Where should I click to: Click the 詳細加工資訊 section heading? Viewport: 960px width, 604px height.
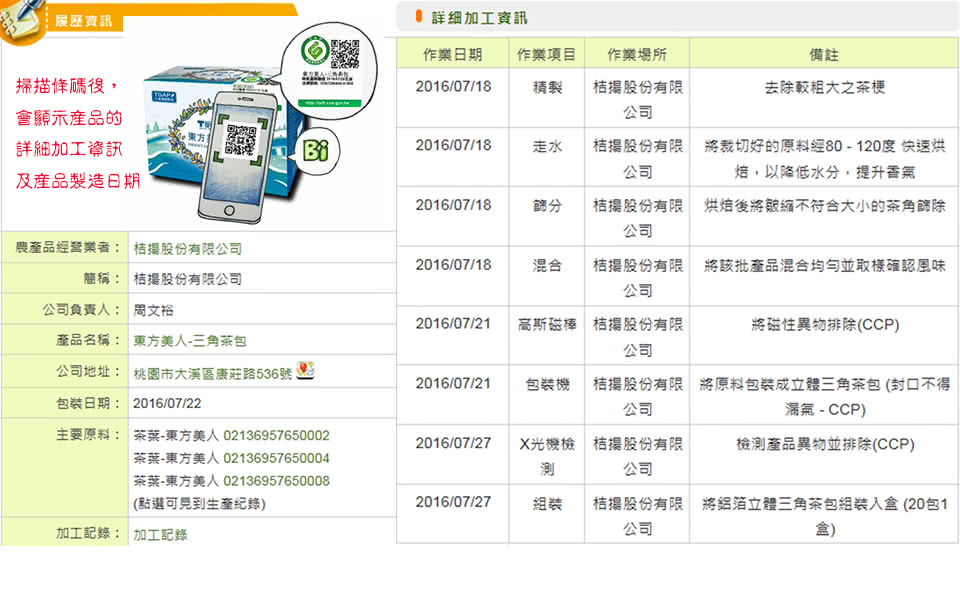[x=479, y=18]
